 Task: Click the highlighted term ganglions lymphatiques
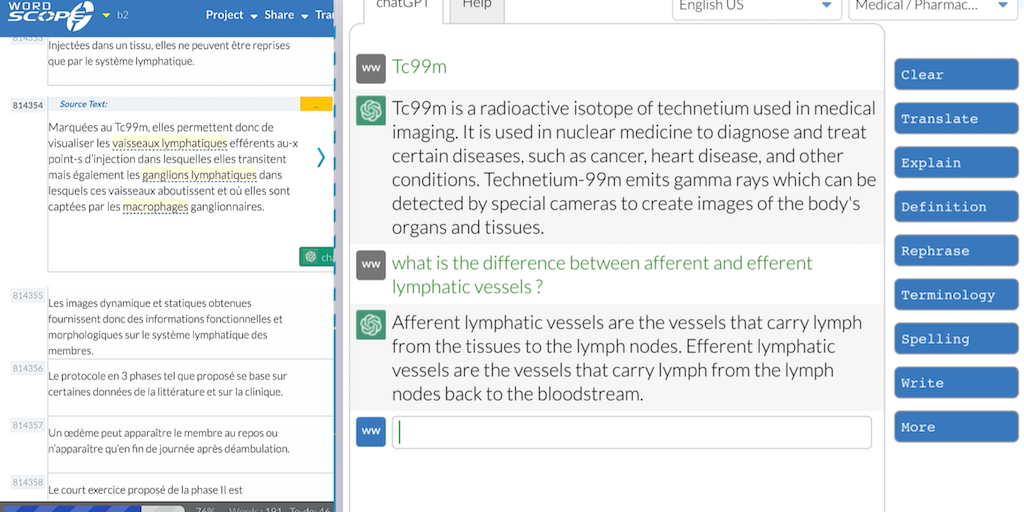click(199, 175)
